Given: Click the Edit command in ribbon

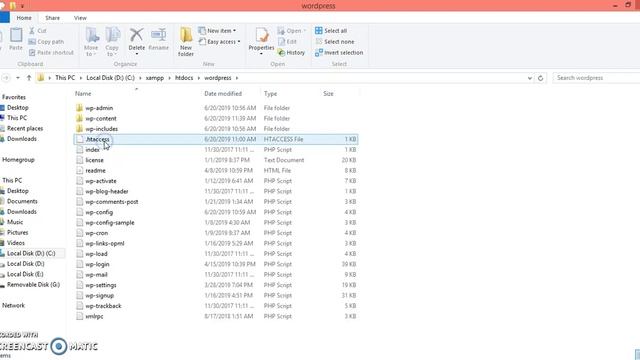Looking at the screenshot, I should click(287, 42).
